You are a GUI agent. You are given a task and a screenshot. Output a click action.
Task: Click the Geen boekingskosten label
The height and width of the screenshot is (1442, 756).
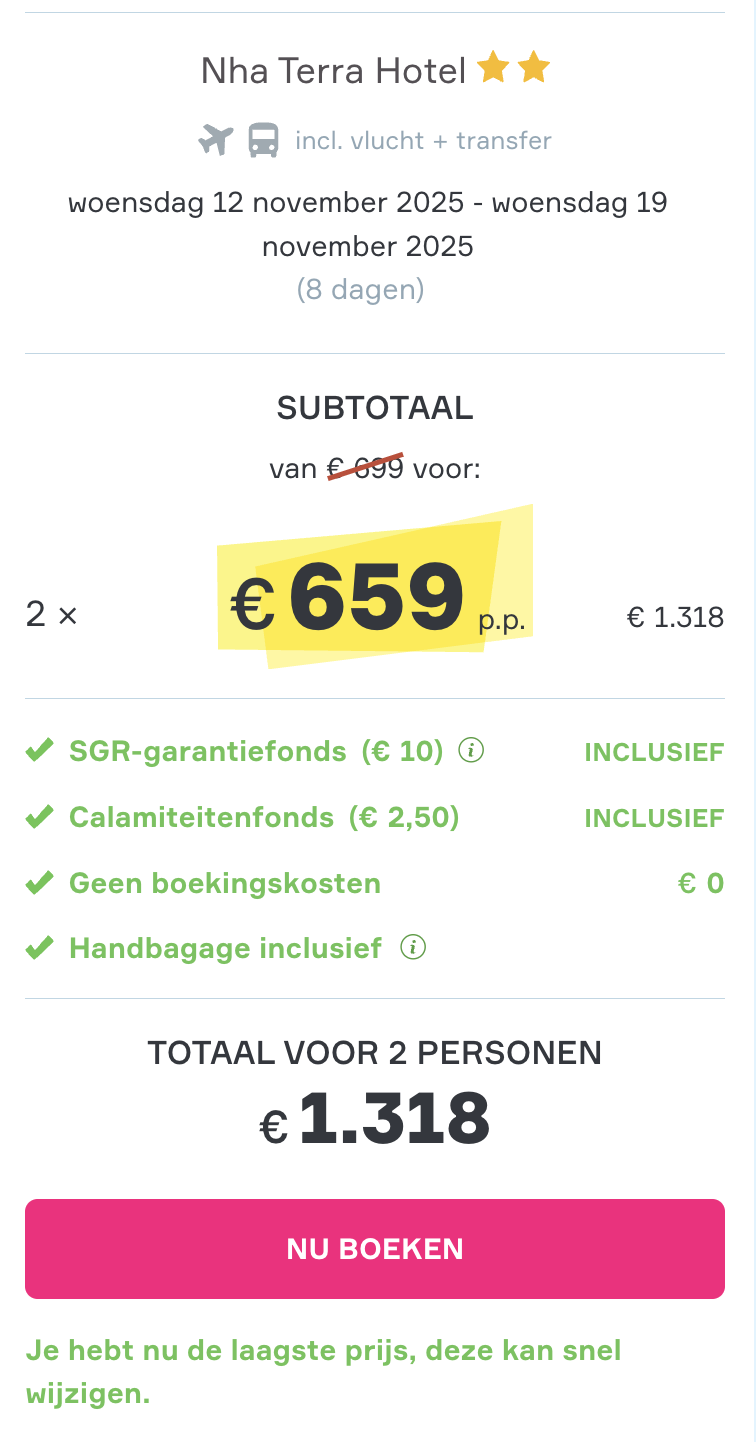tap(225, 884)
